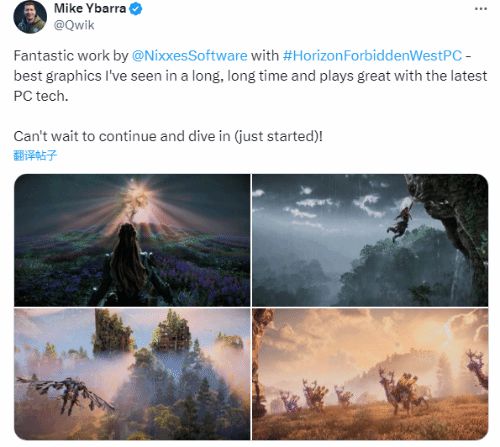Click the flying machine in the bottom-left photo
The width and height of the screenshot is (500, 447).
point(65,393)
